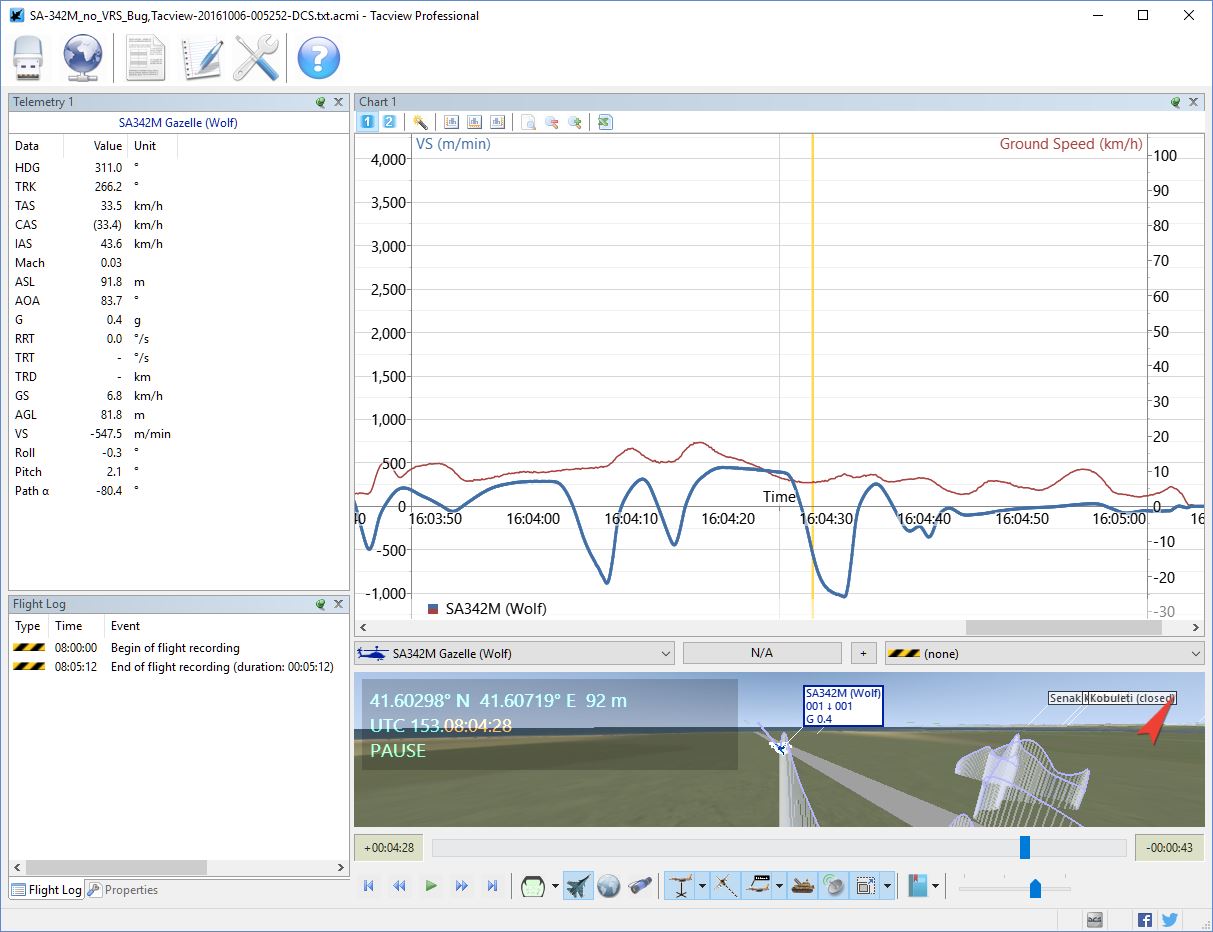The width and height of the screenshot is (1213, 932).
Task: Open the document report icon
Action: [146, 58]
